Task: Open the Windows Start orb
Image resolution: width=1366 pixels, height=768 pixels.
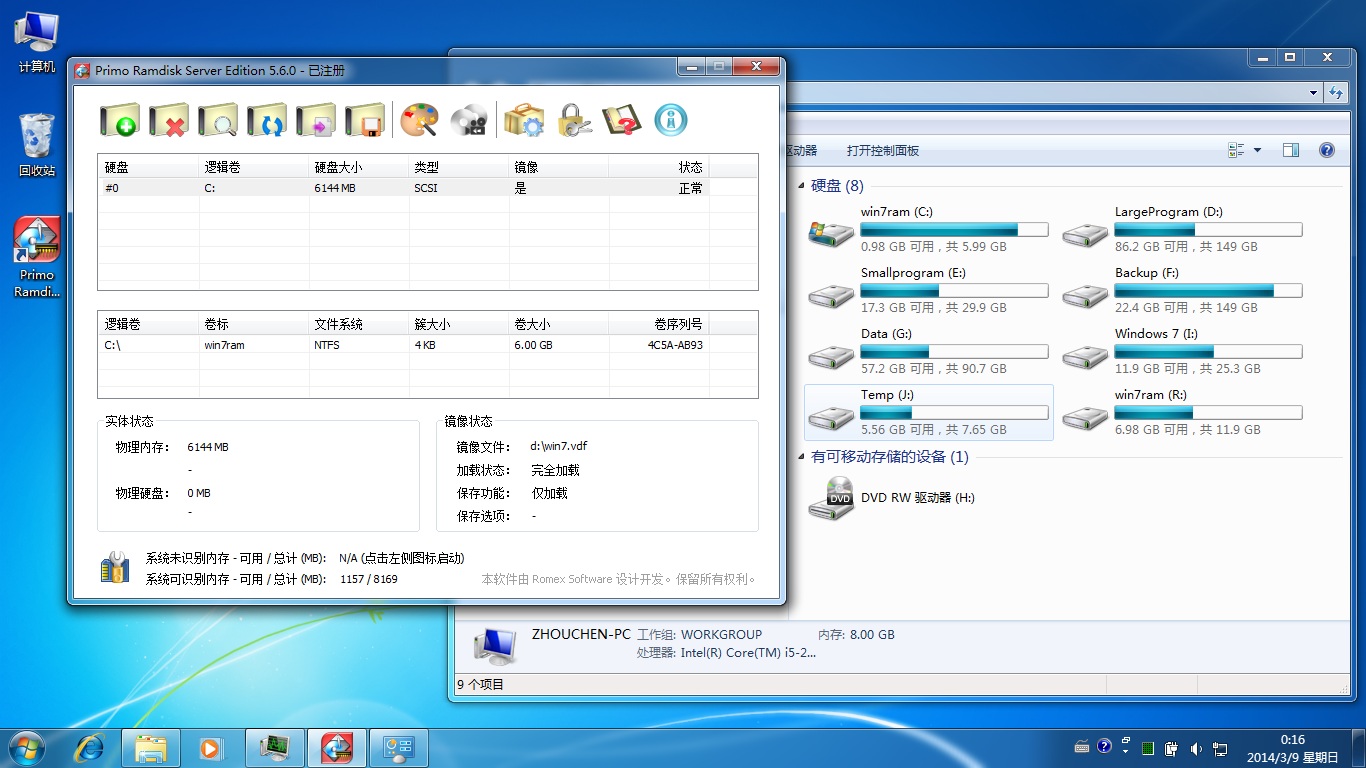Action: [27, 747]
